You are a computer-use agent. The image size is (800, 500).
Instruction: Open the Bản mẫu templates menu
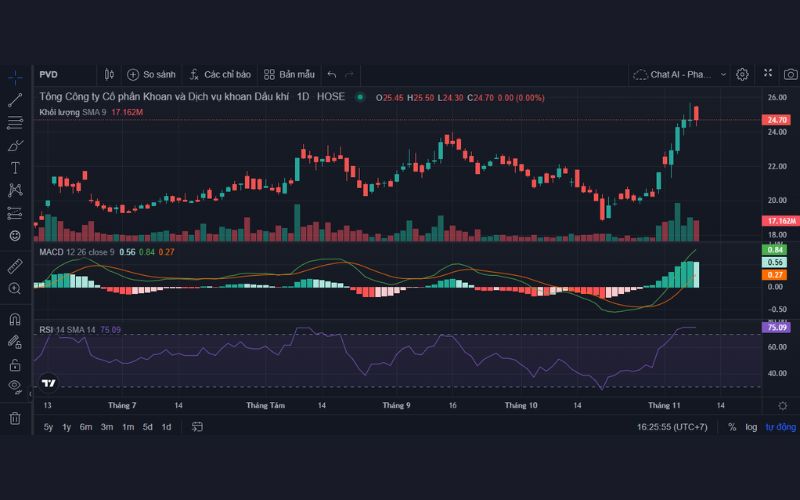pyautogui.click(x=289, y=74)
